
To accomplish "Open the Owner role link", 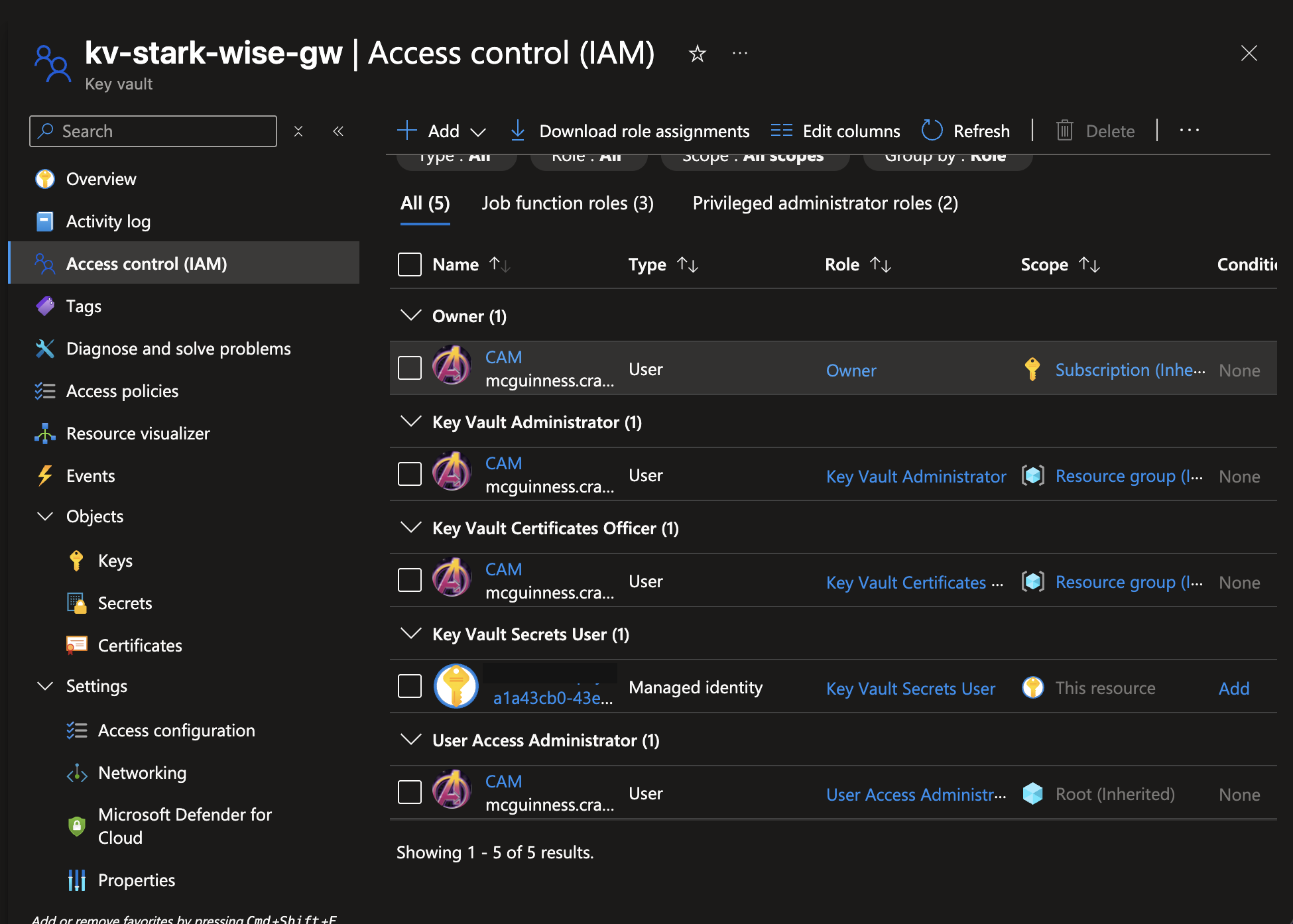I will [851, 371].
